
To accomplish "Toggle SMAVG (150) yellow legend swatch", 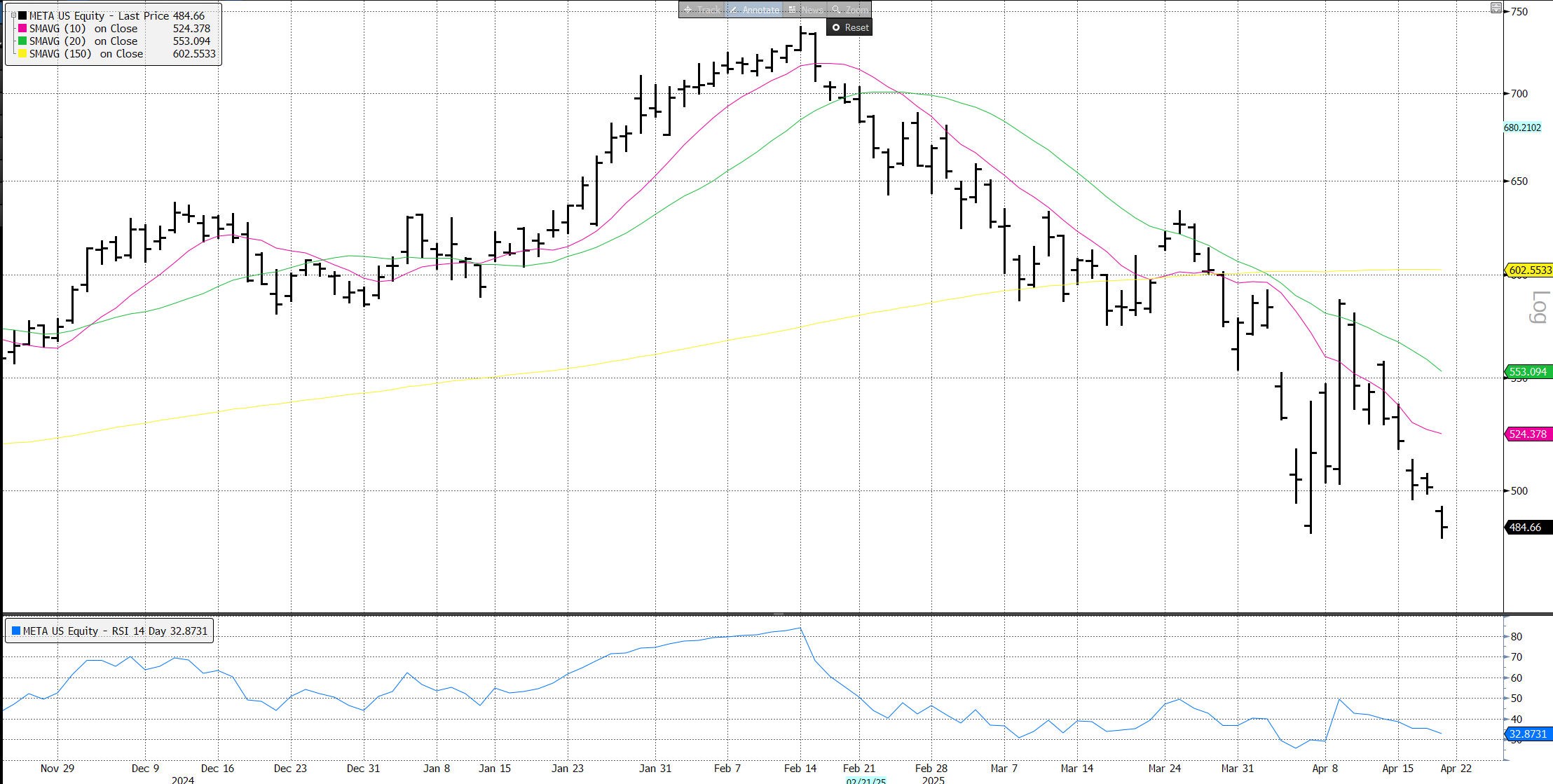I will coord(22,54).
